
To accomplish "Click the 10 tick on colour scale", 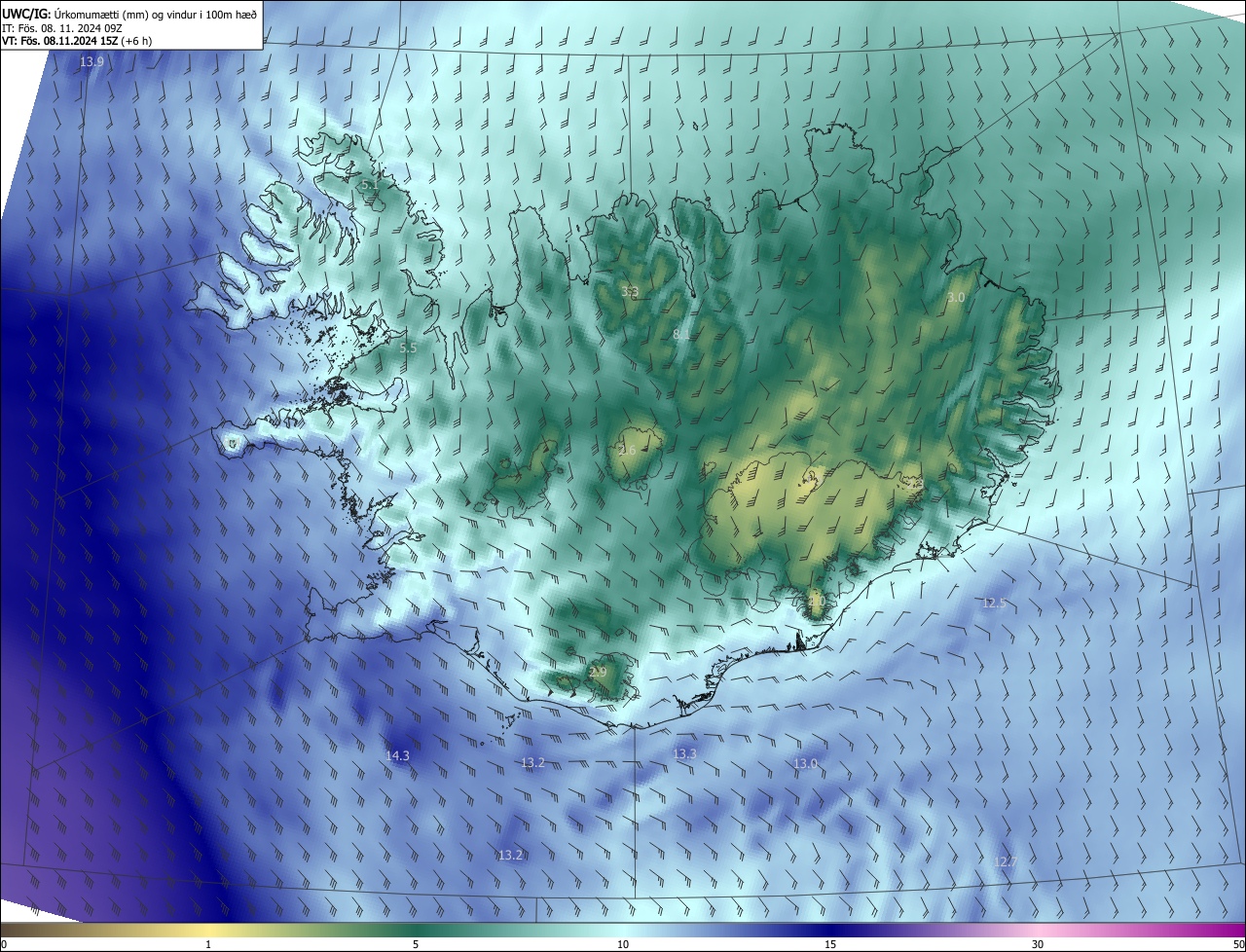I will click(x=623, y=944).
